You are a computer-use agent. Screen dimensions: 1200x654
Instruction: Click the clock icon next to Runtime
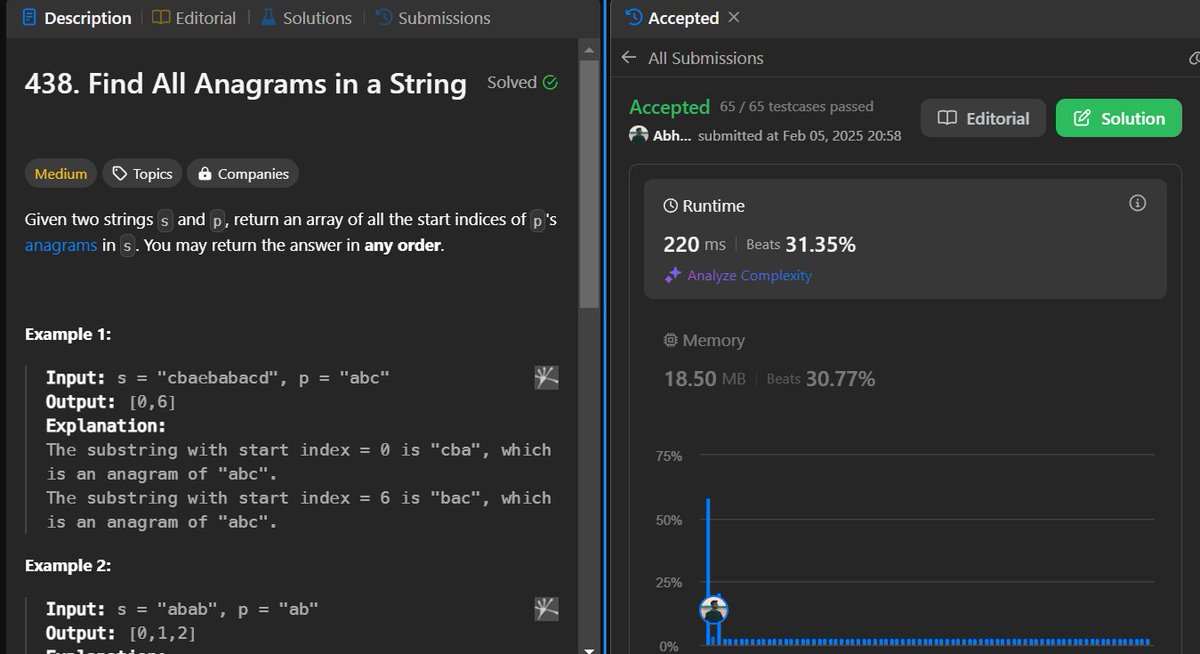point(670,205)
